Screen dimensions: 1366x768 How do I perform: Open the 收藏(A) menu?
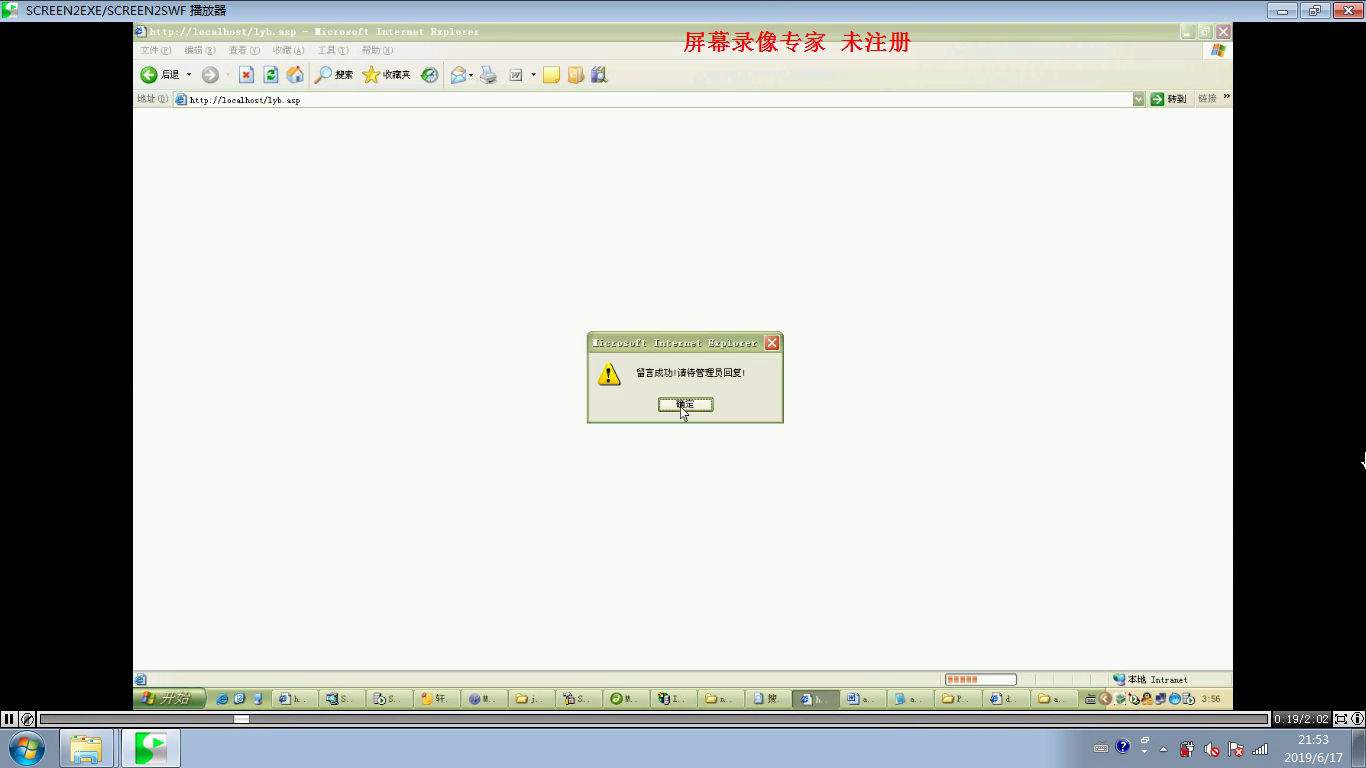(x=288, y=50)
